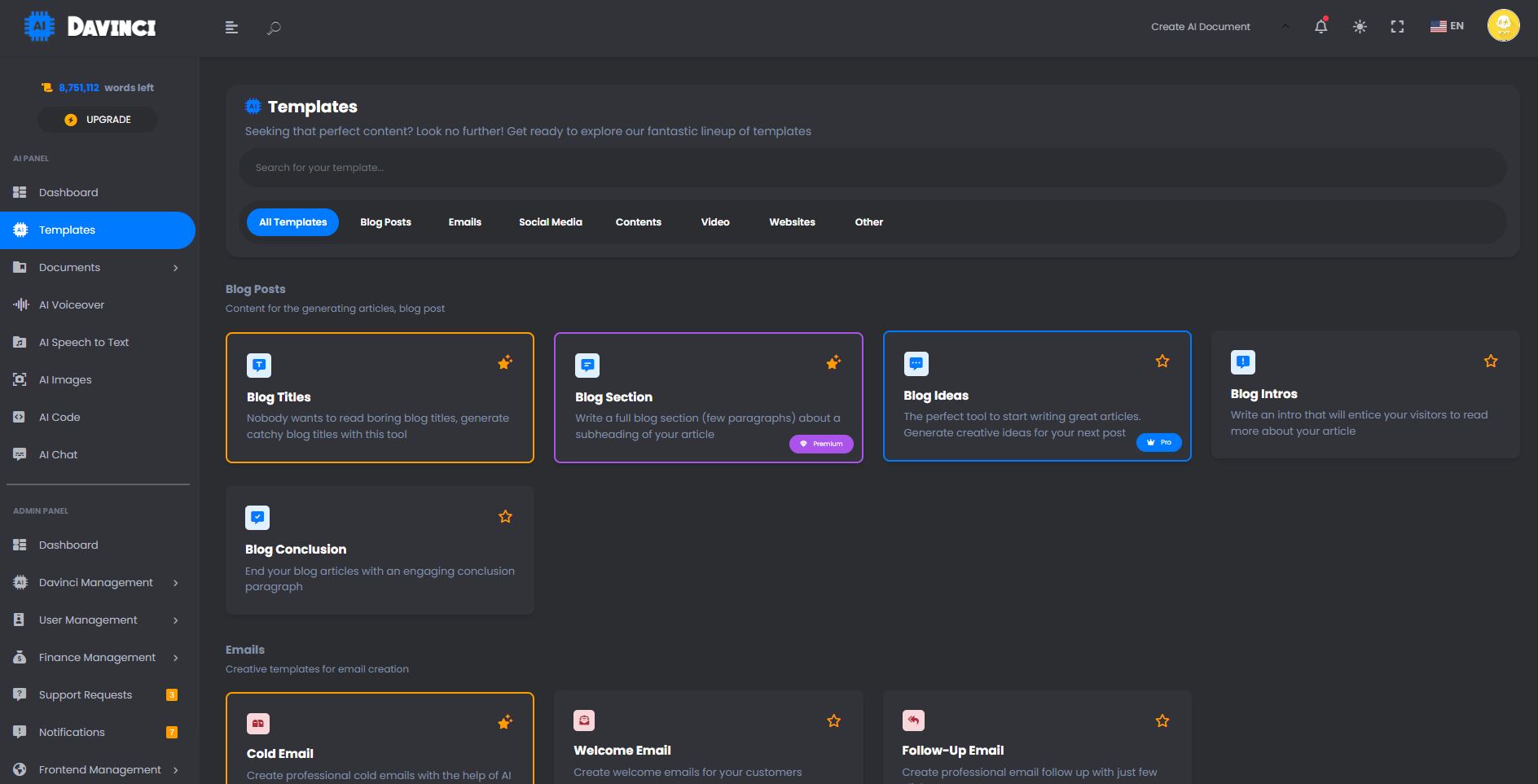1538x784 pixels.
Task: Open AI Speech to Text
Action: (98, 342)
